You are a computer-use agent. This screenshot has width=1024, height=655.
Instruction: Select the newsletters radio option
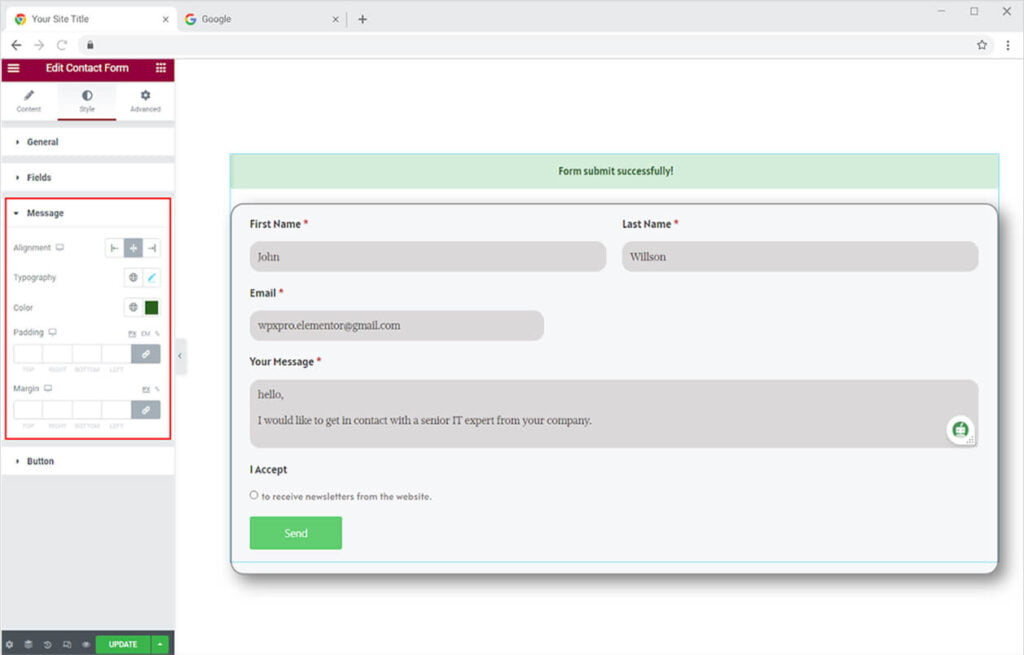pyautogui.click(x=254, y=495)
